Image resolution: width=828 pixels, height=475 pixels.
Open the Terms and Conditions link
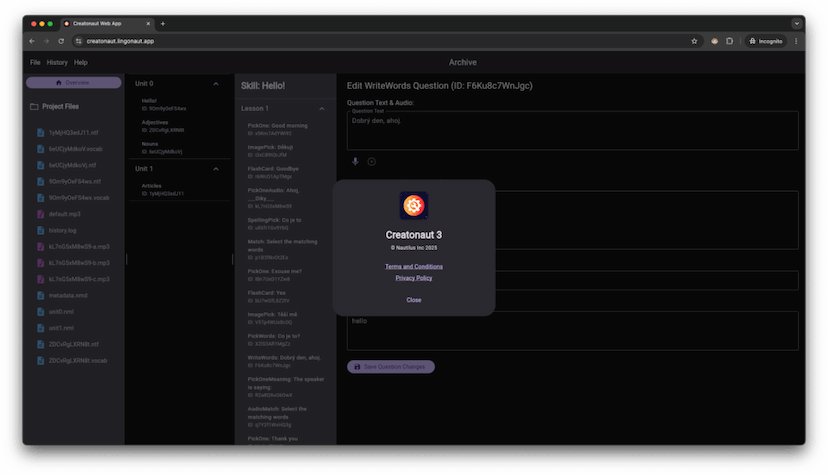(413, 267)
